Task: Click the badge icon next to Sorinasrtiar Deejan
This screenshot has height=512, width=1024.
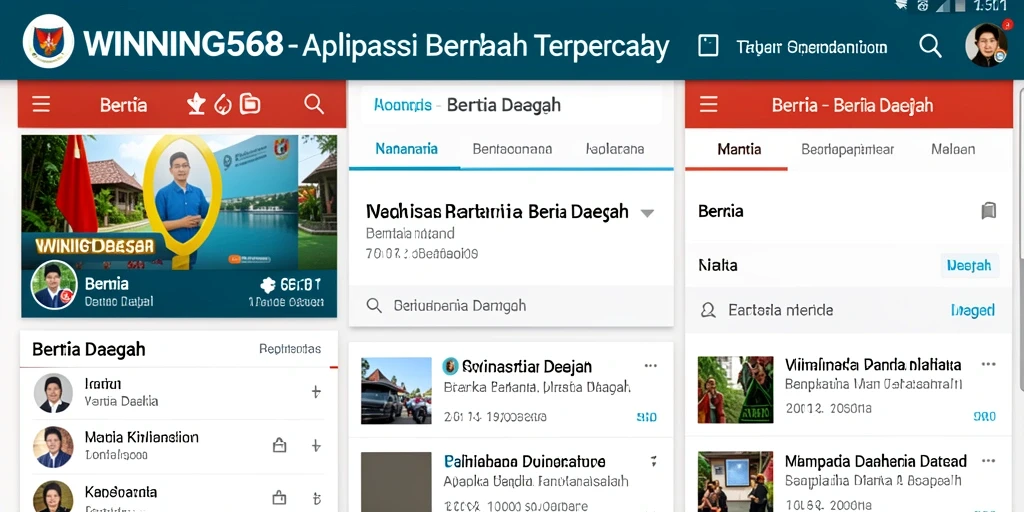Action: [449, 366]
